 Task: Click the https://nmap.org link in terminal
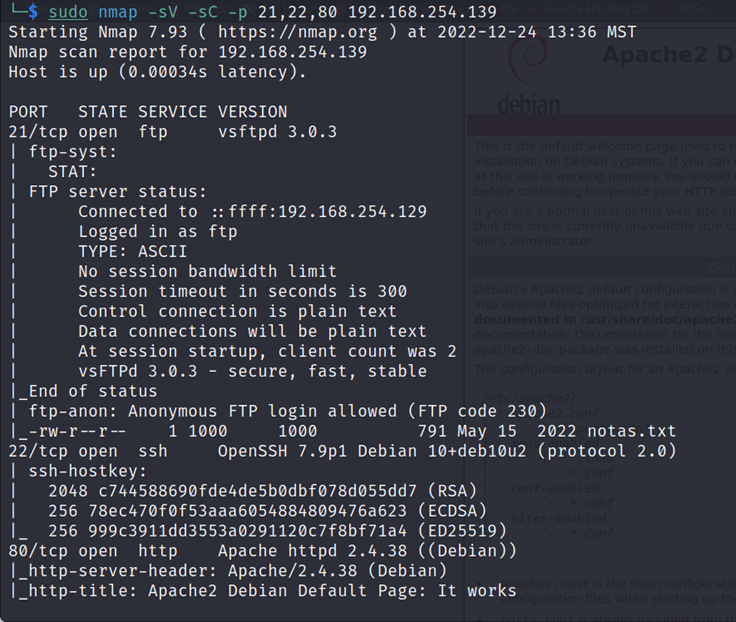(x=297, y=32)
